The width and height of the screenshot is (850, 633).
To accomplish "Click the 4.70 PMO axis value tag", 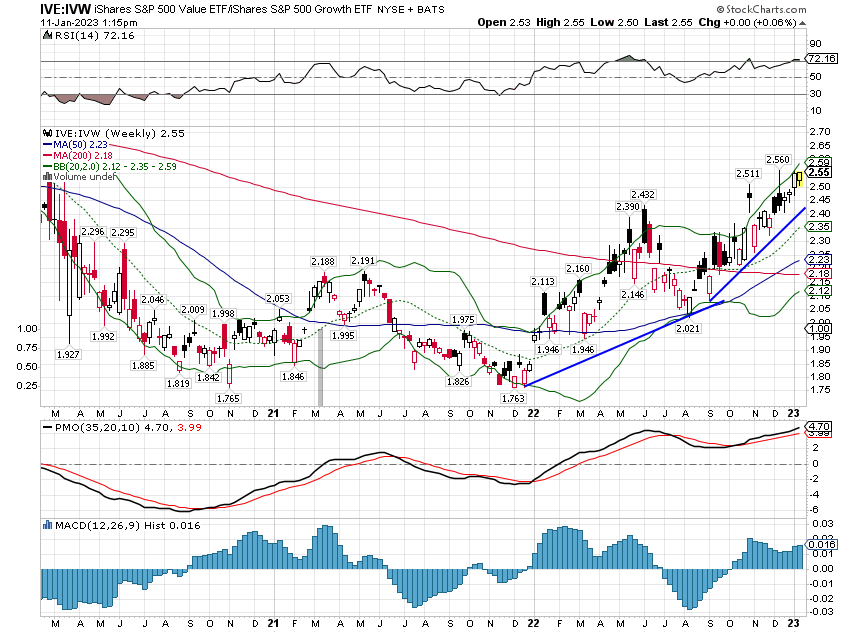I will (x=820, y=427).
